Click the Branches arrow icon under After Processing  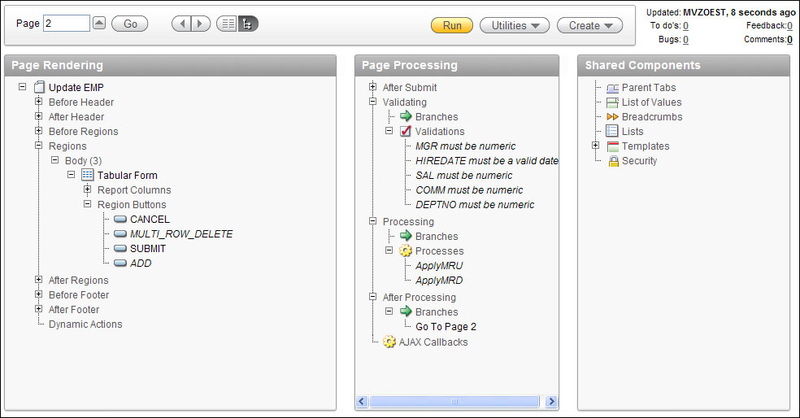tap(406, 311)
